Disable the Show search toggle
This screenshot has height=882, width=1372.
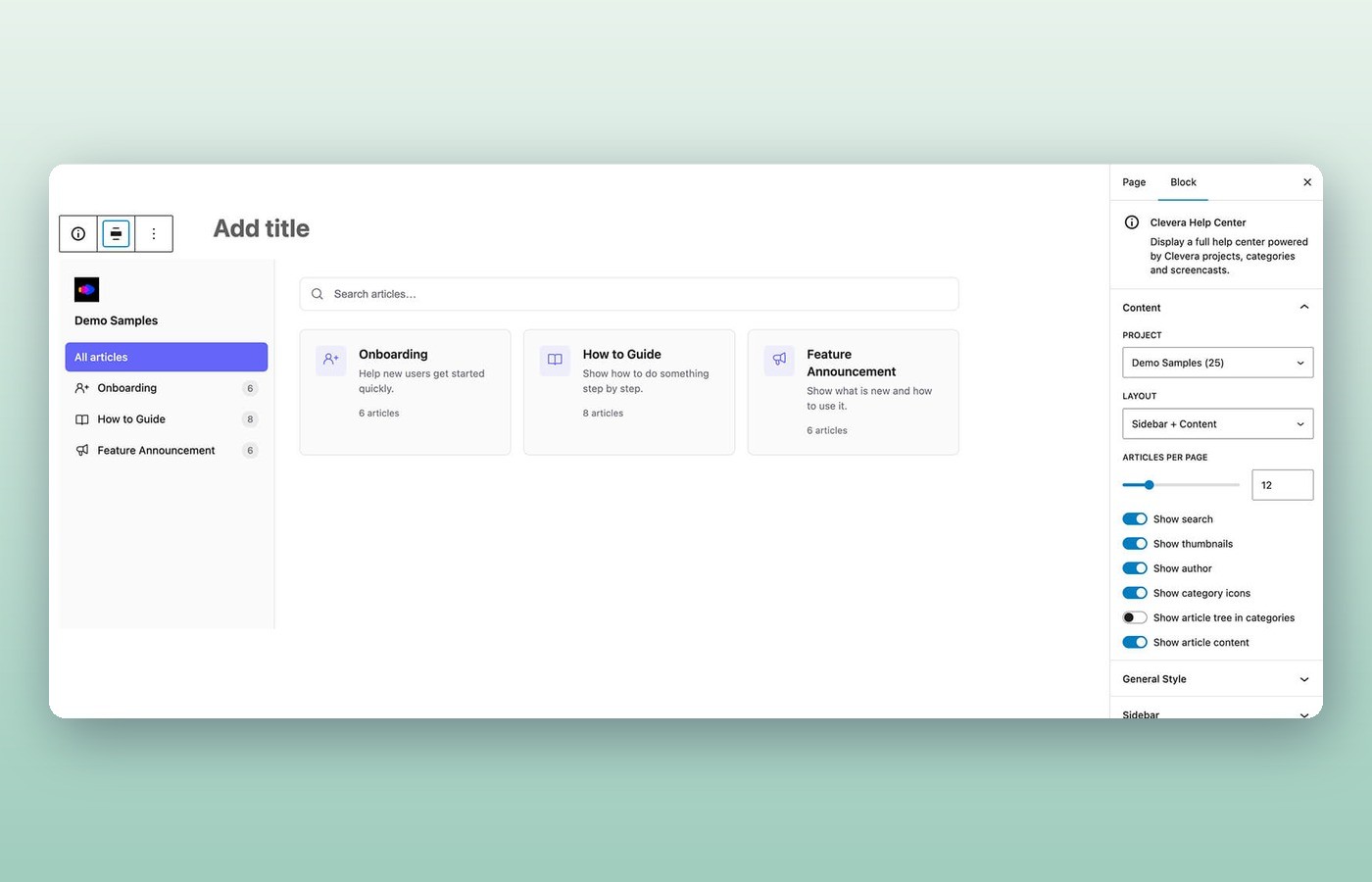1135,519
